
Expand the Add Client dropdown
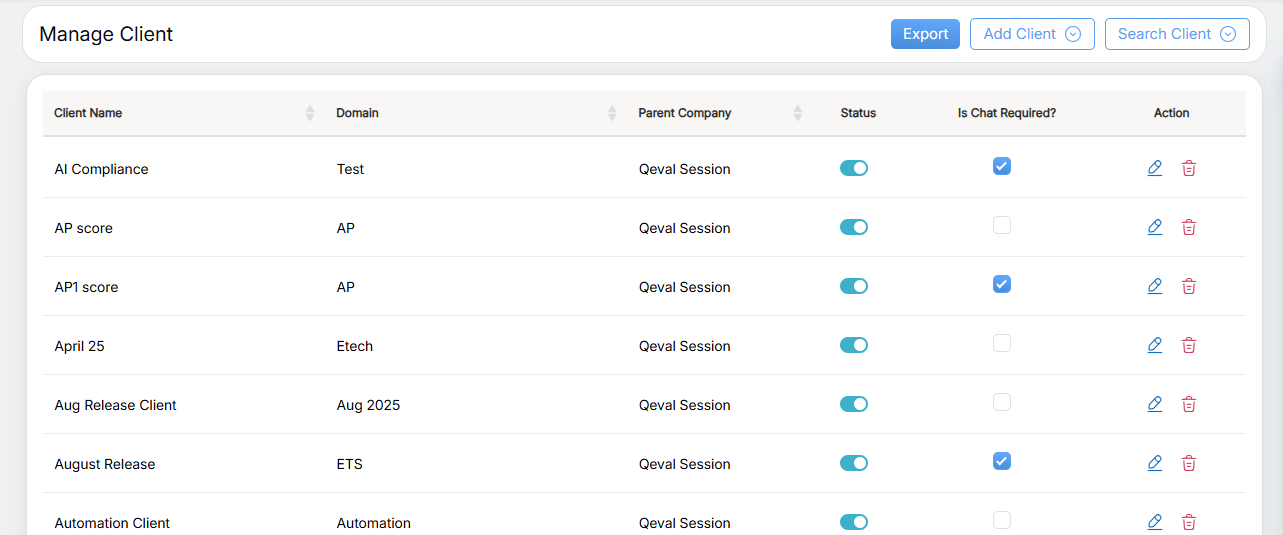coord(1031,34)
